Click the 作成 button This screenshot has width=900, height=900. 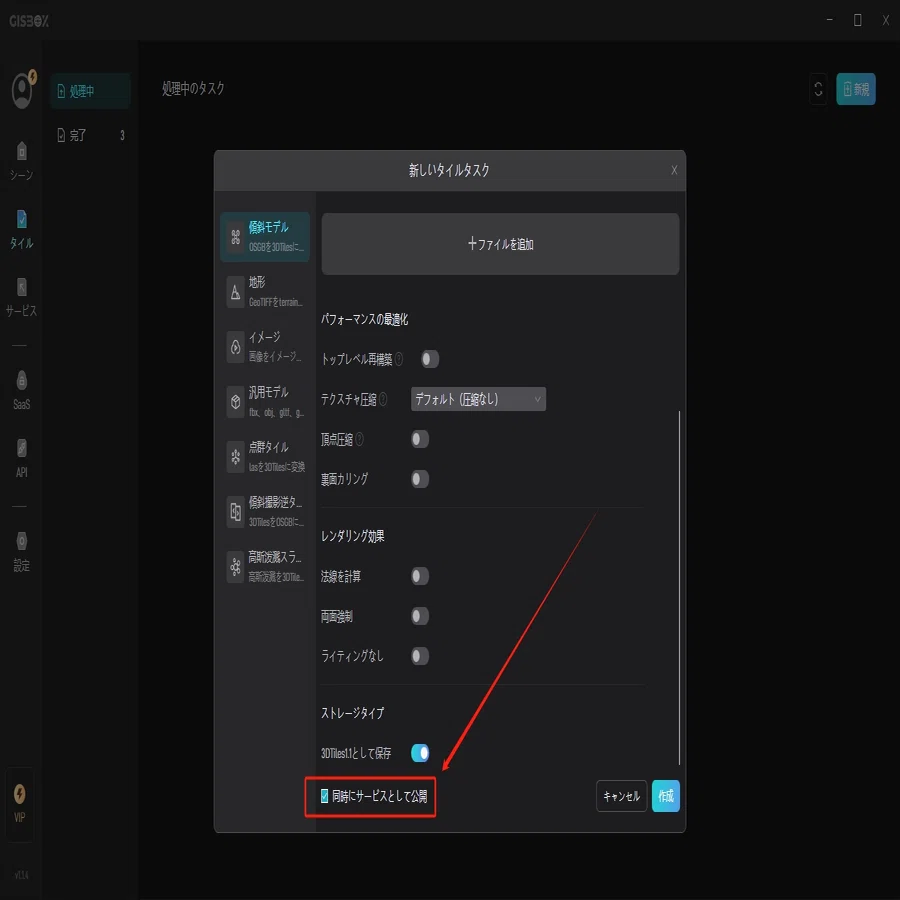point(666,796)
